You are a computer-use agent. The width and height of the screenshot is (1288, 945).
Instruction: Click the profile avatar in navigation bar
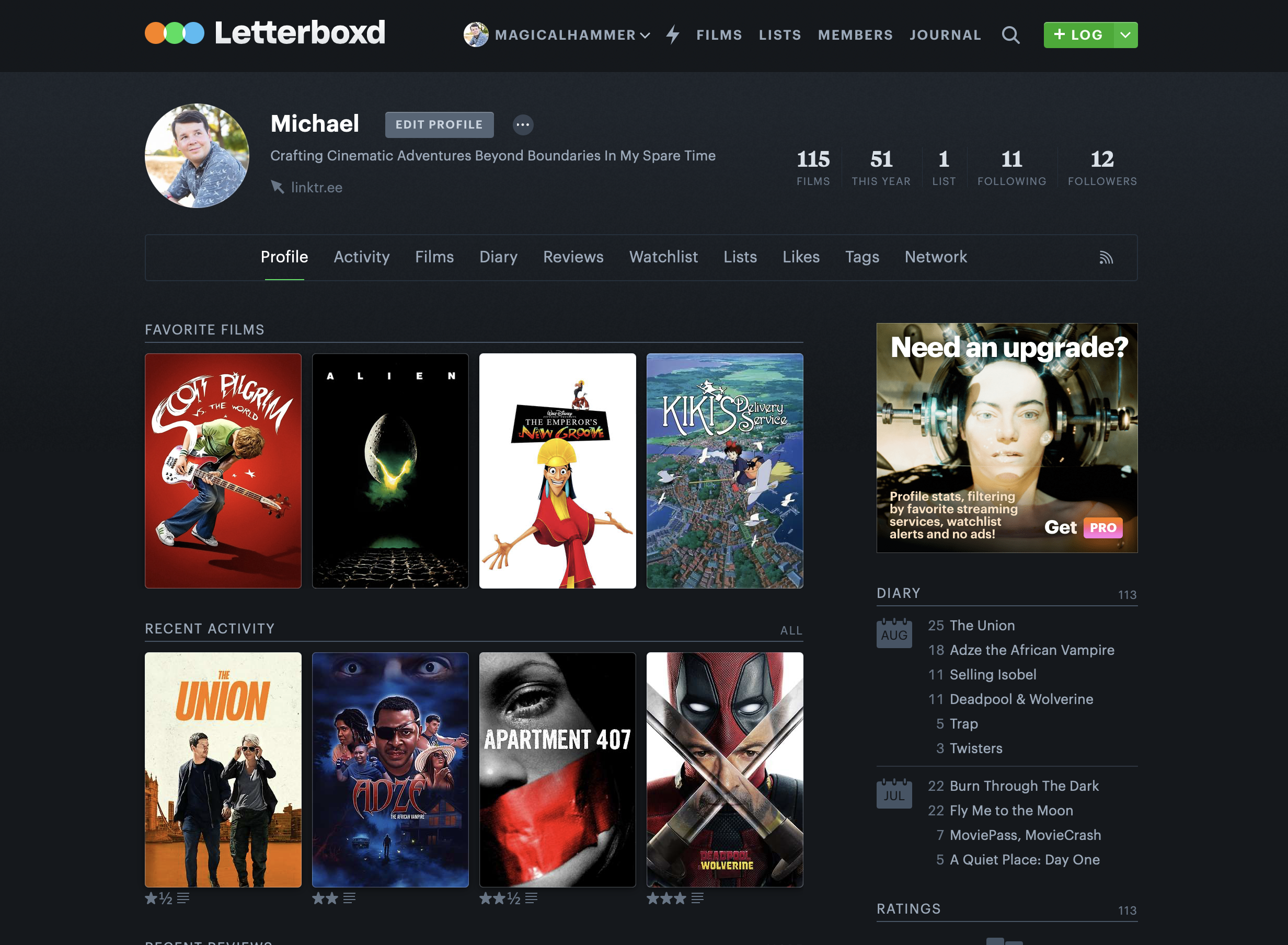click(476, 35)
